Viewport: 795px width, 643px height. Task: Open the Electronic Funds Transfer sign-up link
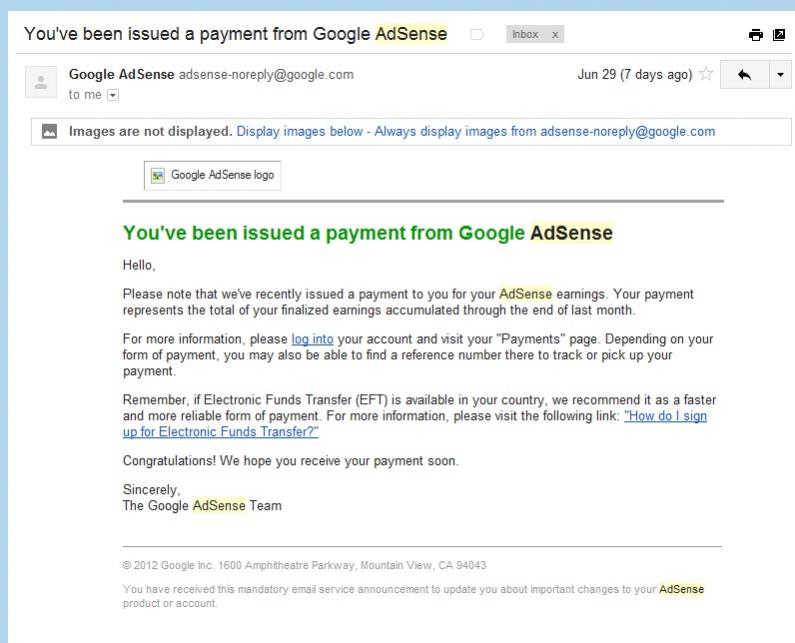tap(415, 424)
